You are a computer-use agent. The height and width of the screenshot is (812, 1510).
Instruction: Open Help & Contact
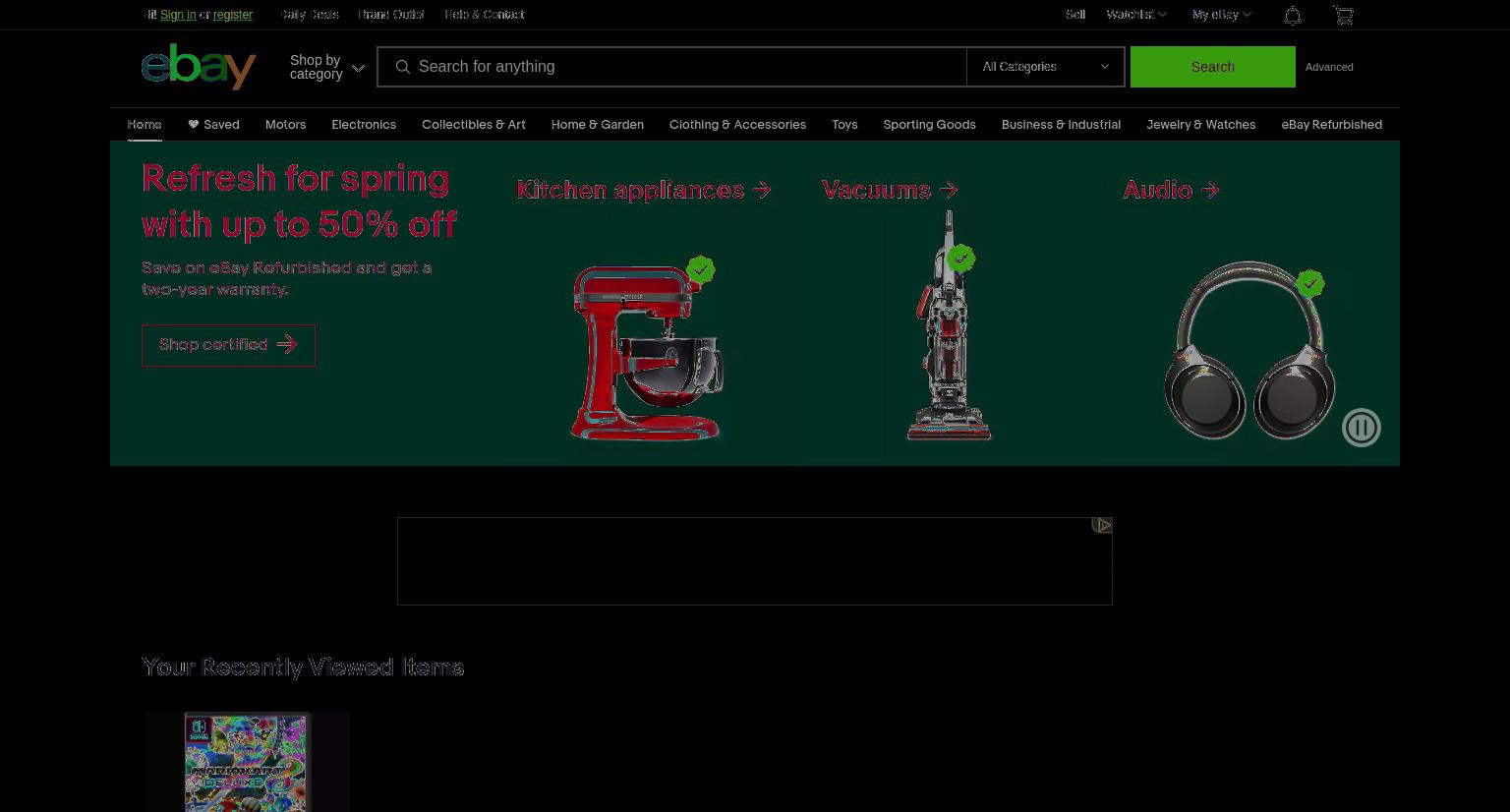[484, 15]
